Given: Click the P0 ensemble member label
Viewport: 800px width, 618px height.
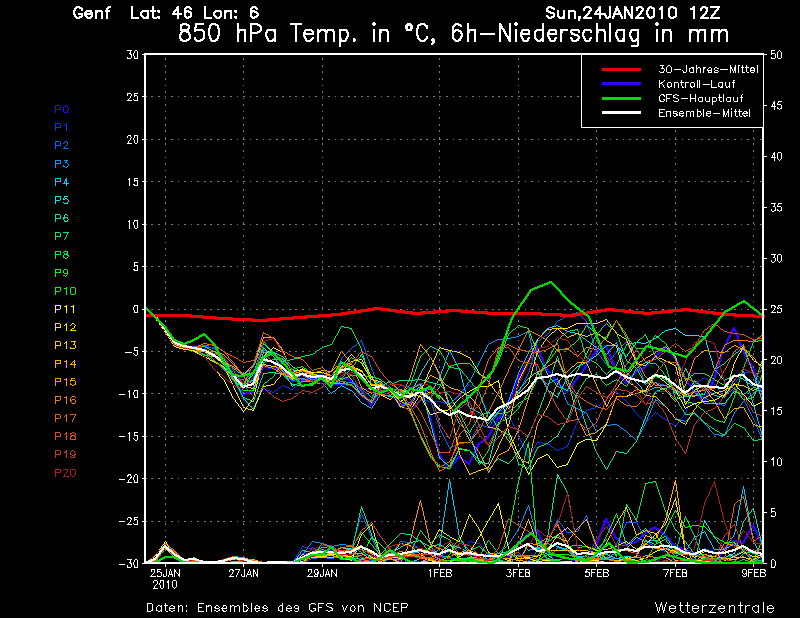Looking at the screenshot, I should [62, 109].
